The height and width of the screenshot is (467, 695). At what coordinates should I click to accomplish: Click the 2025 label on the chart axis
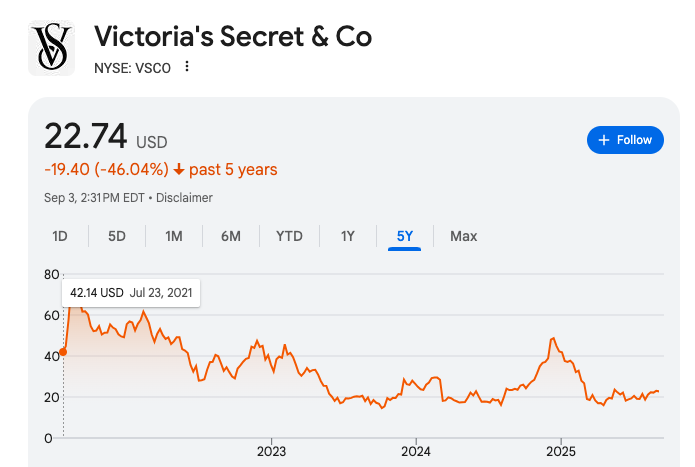tap(561, 451)
